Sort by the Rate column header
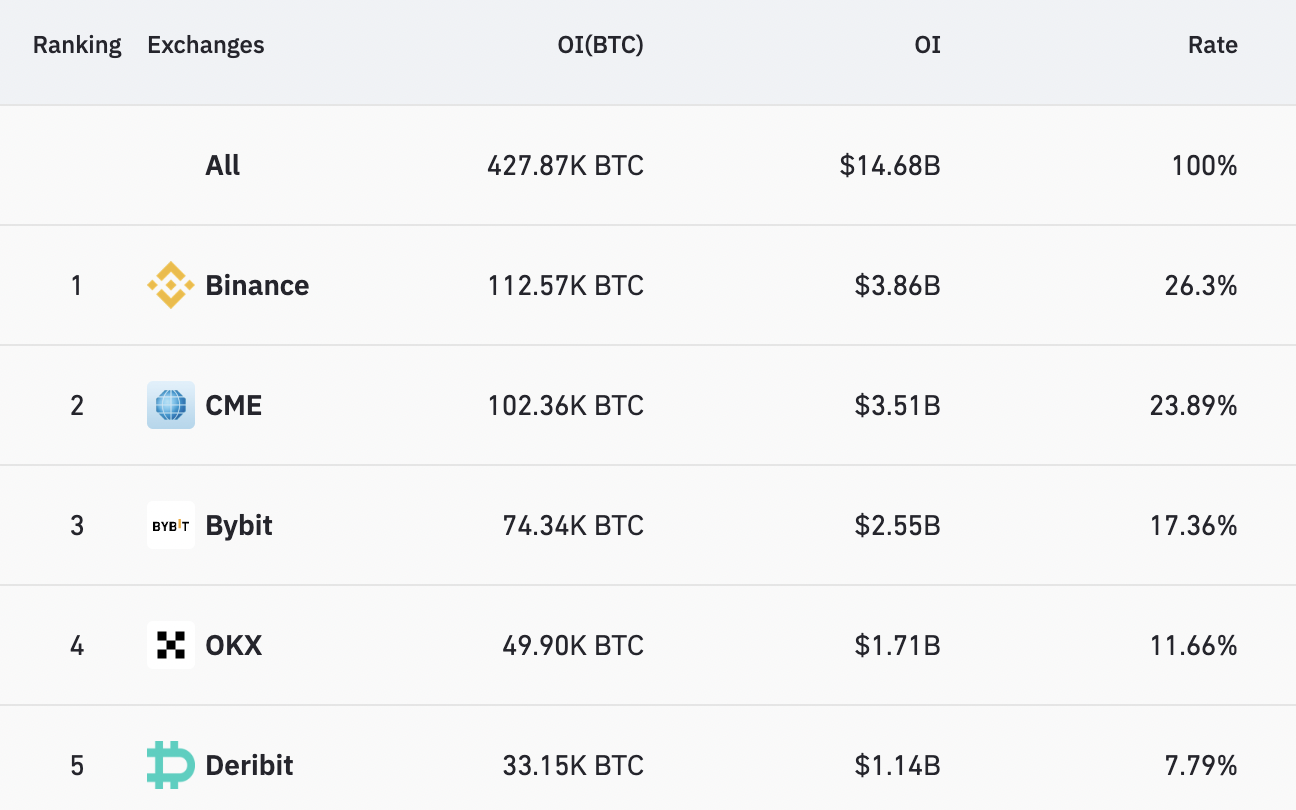 (x=1212, y=45)
